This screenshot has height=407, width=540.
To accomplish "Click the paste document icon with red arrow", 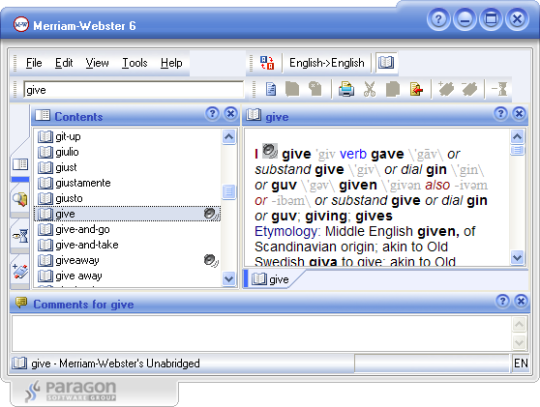I will pyautogui.click(x=416, y=89).
